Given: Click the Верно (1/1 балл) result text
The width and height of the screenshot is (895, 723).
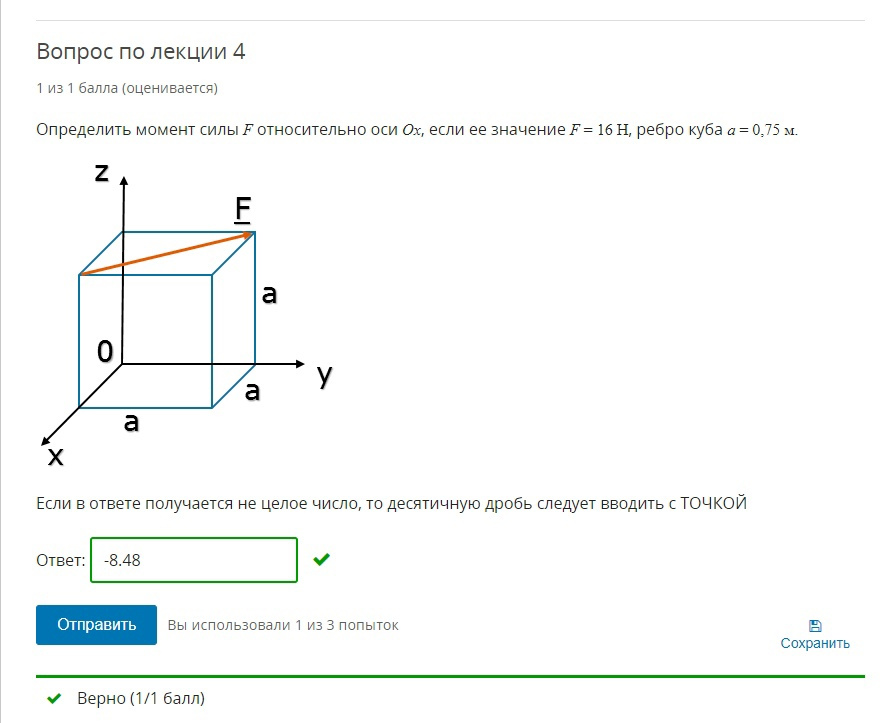Looking at the screenshot, I should [x=141, y=698].
